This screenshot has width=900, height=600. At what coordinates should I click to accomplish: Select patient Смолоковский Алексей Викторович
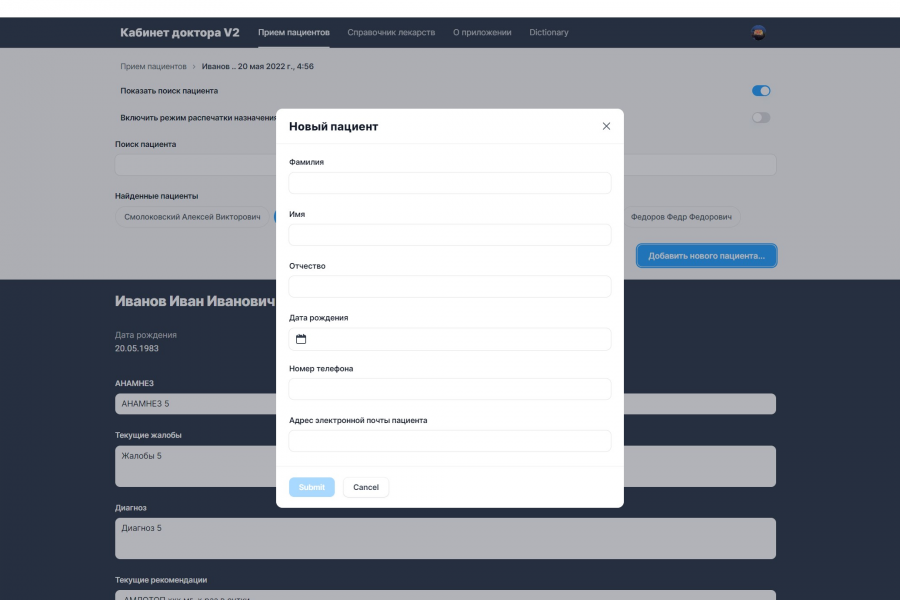click(x=192, y=217)
